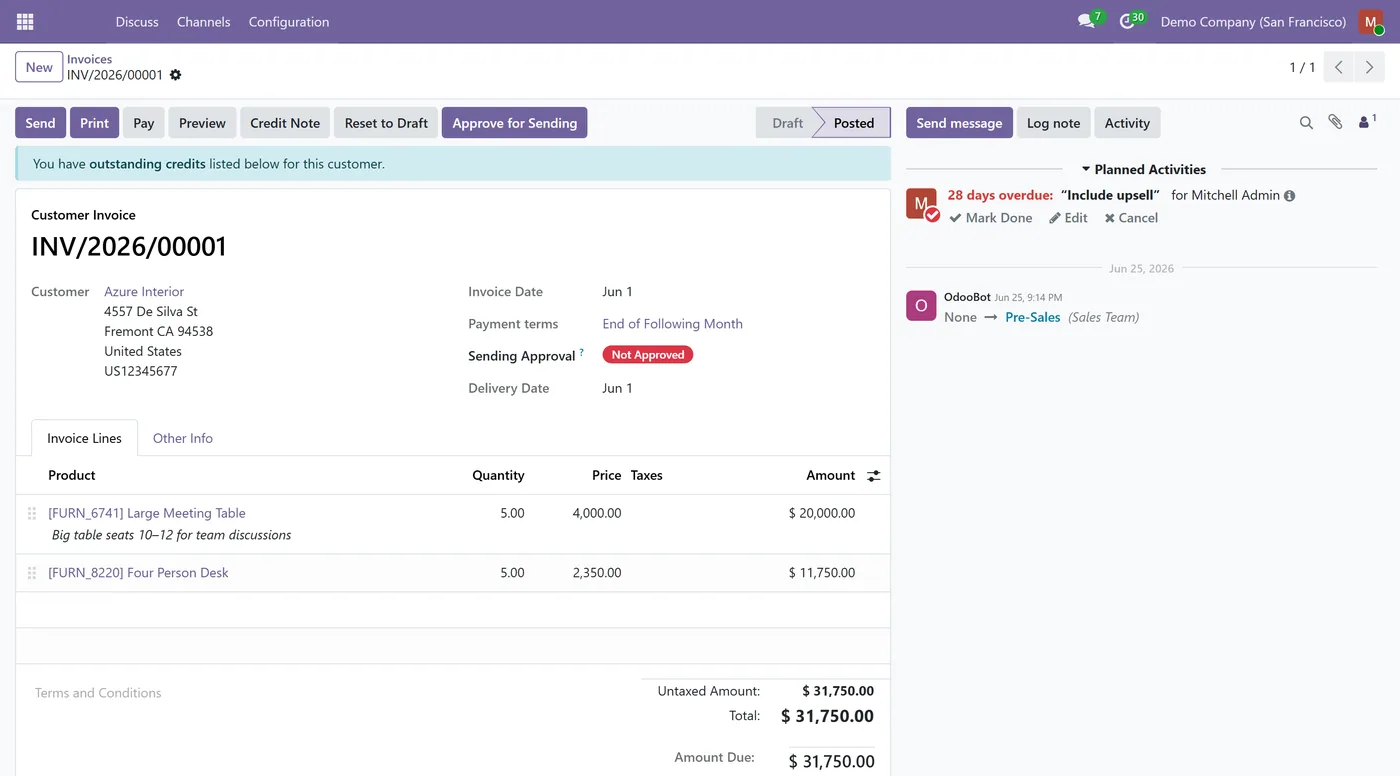Click Amount column header
Viewport: 1400px width, 776px height.
point(831,476)
